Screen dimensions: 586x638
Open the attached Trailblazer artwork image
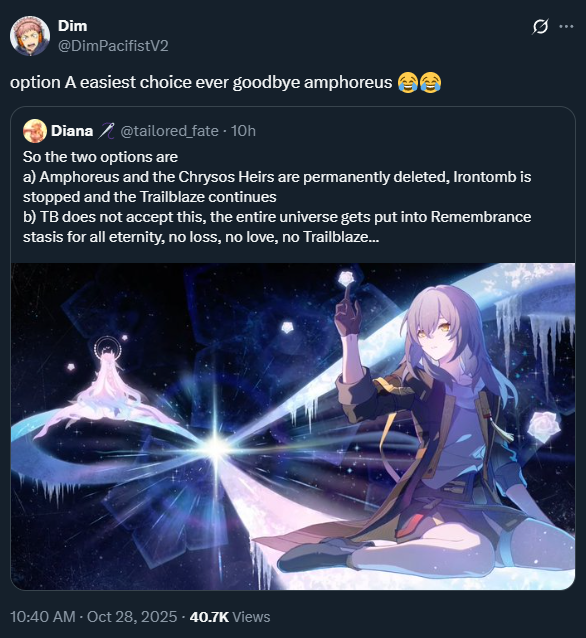point(293,426)
